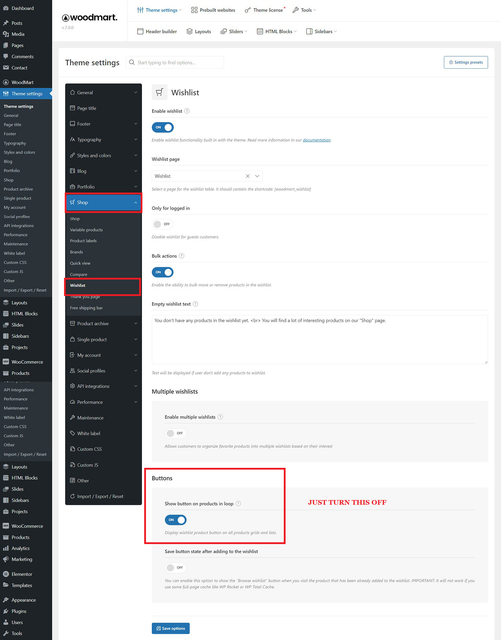Viewport: 501px width, 640px height.
Task: Open Header builder in top navigation
Action: click(157, 31)
